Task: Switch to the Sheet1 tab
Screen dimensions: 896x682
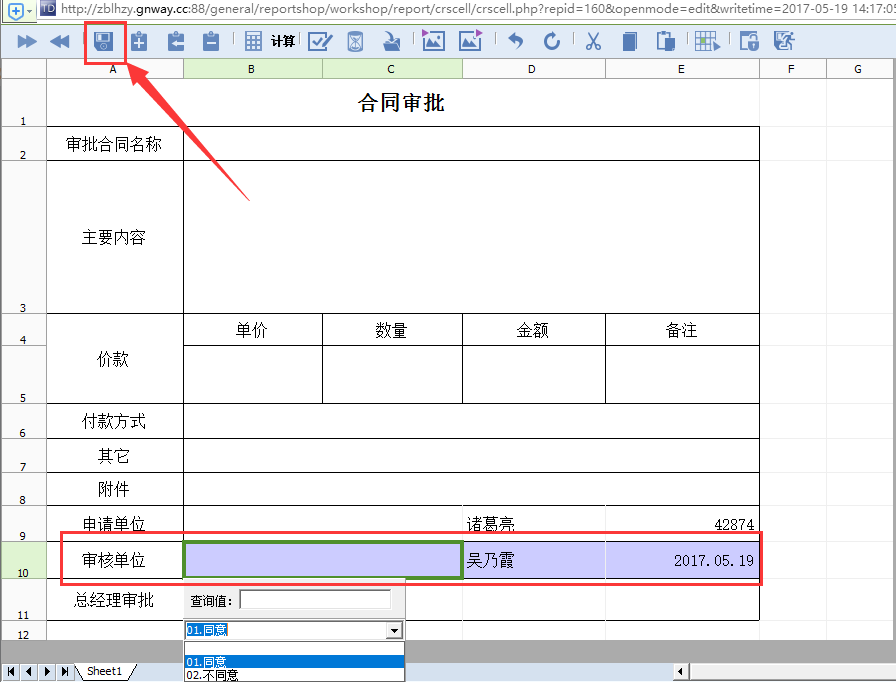Action: pos(103,671)
